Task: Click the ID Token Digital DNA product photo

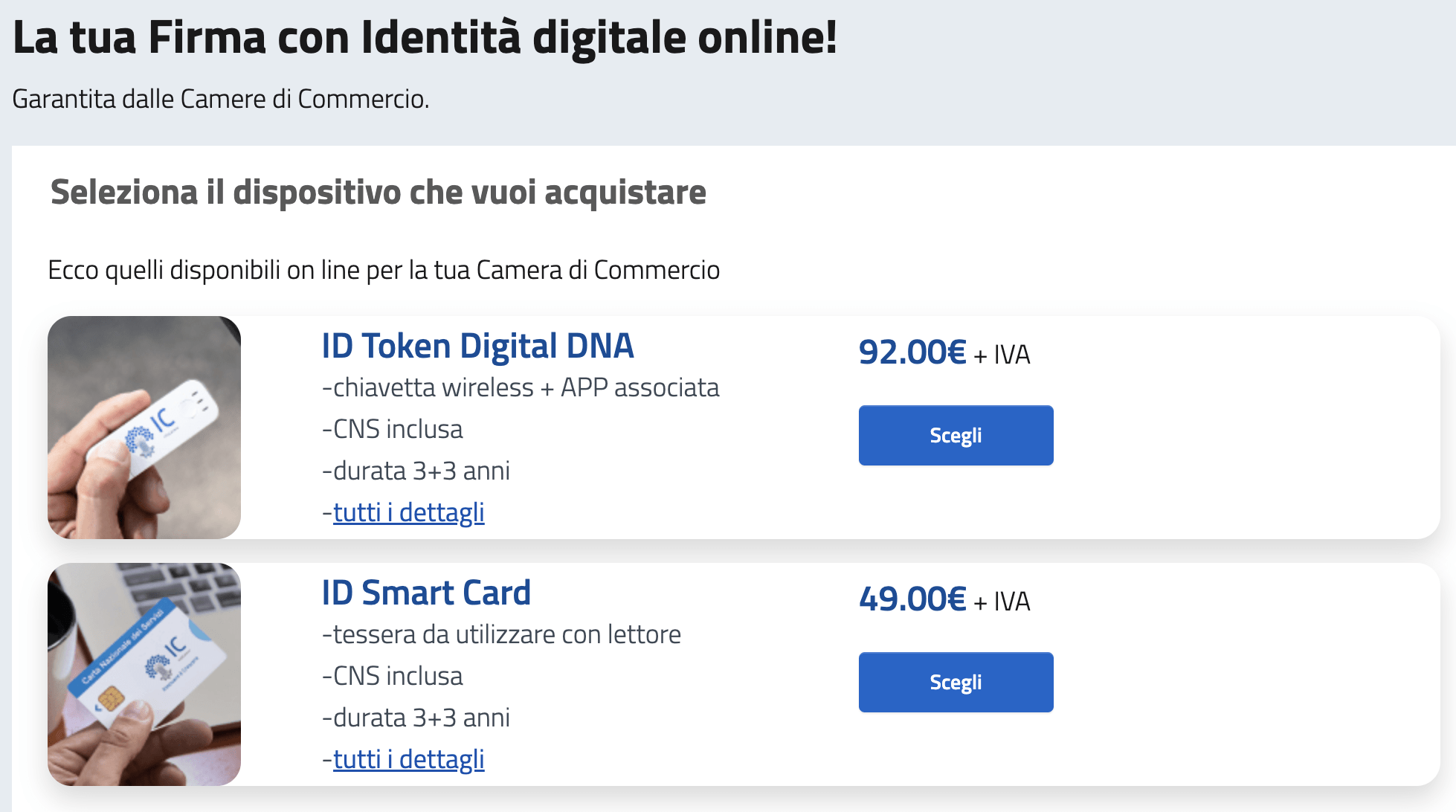Action: point(144,428)
